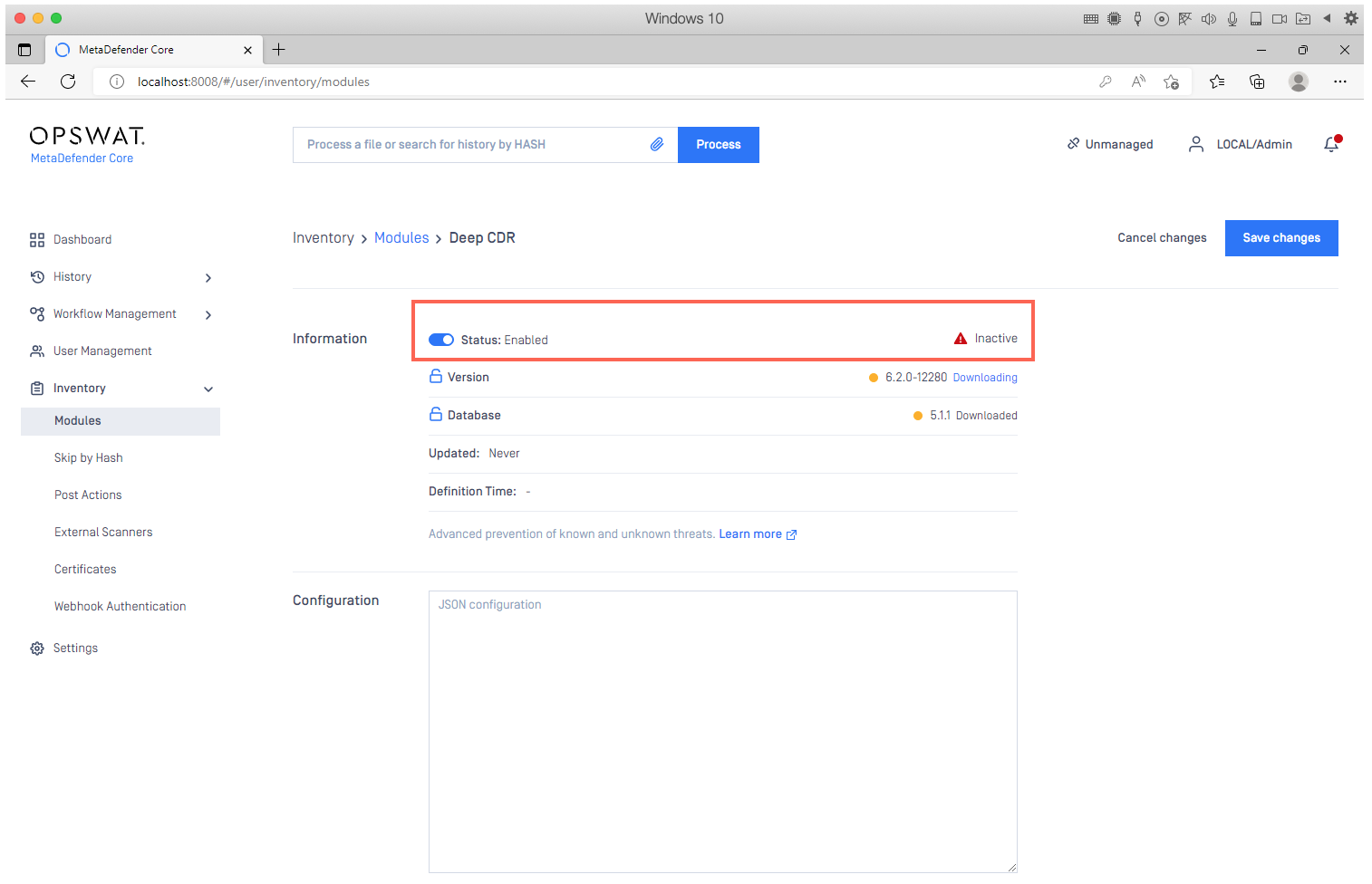Click the red Inactive warning triangle

pos(961,339)
